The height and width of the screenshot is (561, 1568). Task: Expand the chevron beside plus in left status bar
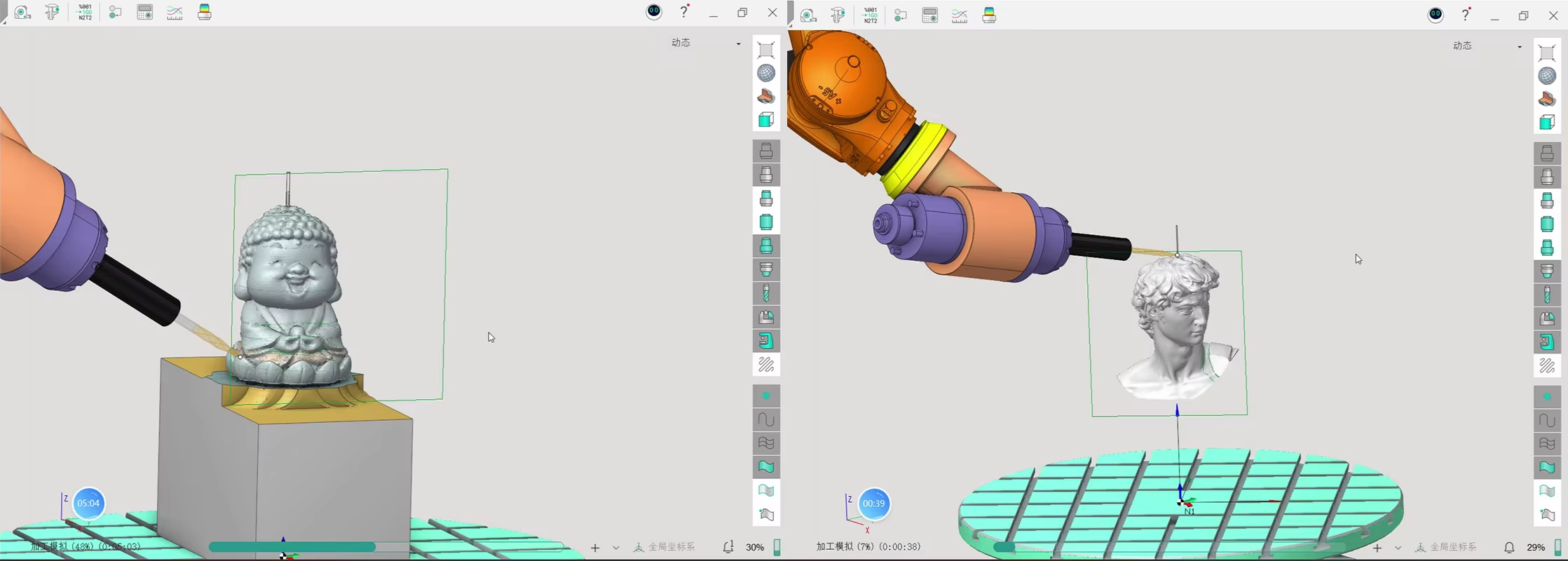616,548
